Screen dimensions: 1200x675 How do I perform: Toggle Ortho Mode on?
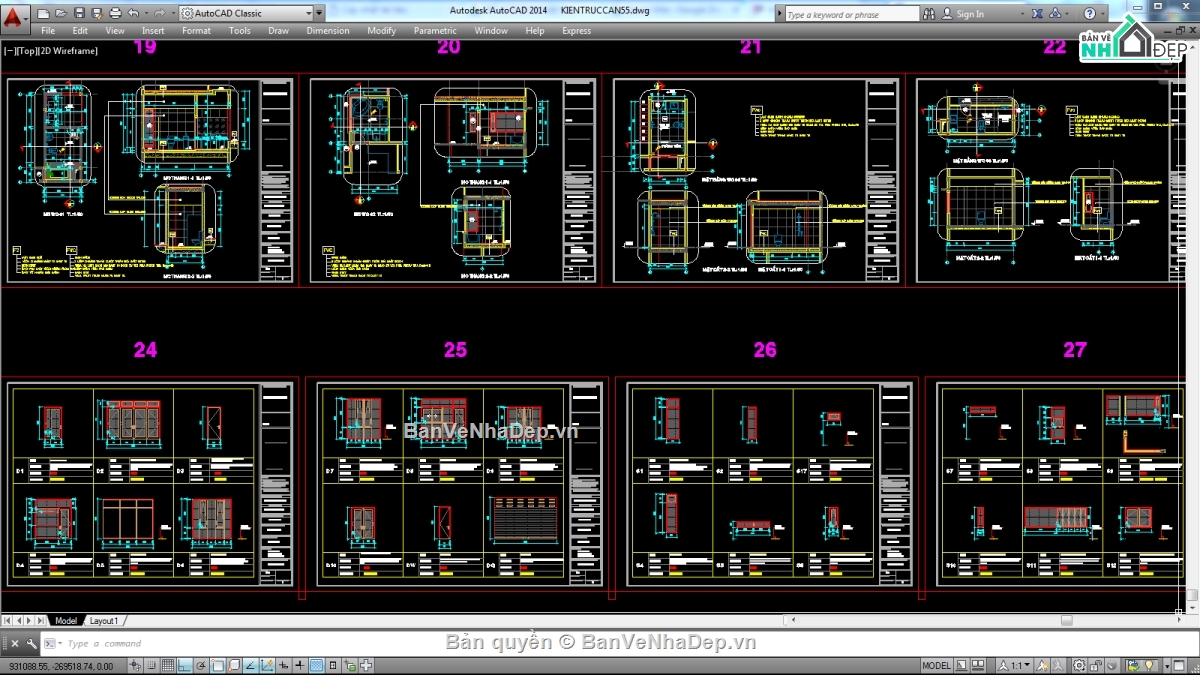[x=183, y=665]
